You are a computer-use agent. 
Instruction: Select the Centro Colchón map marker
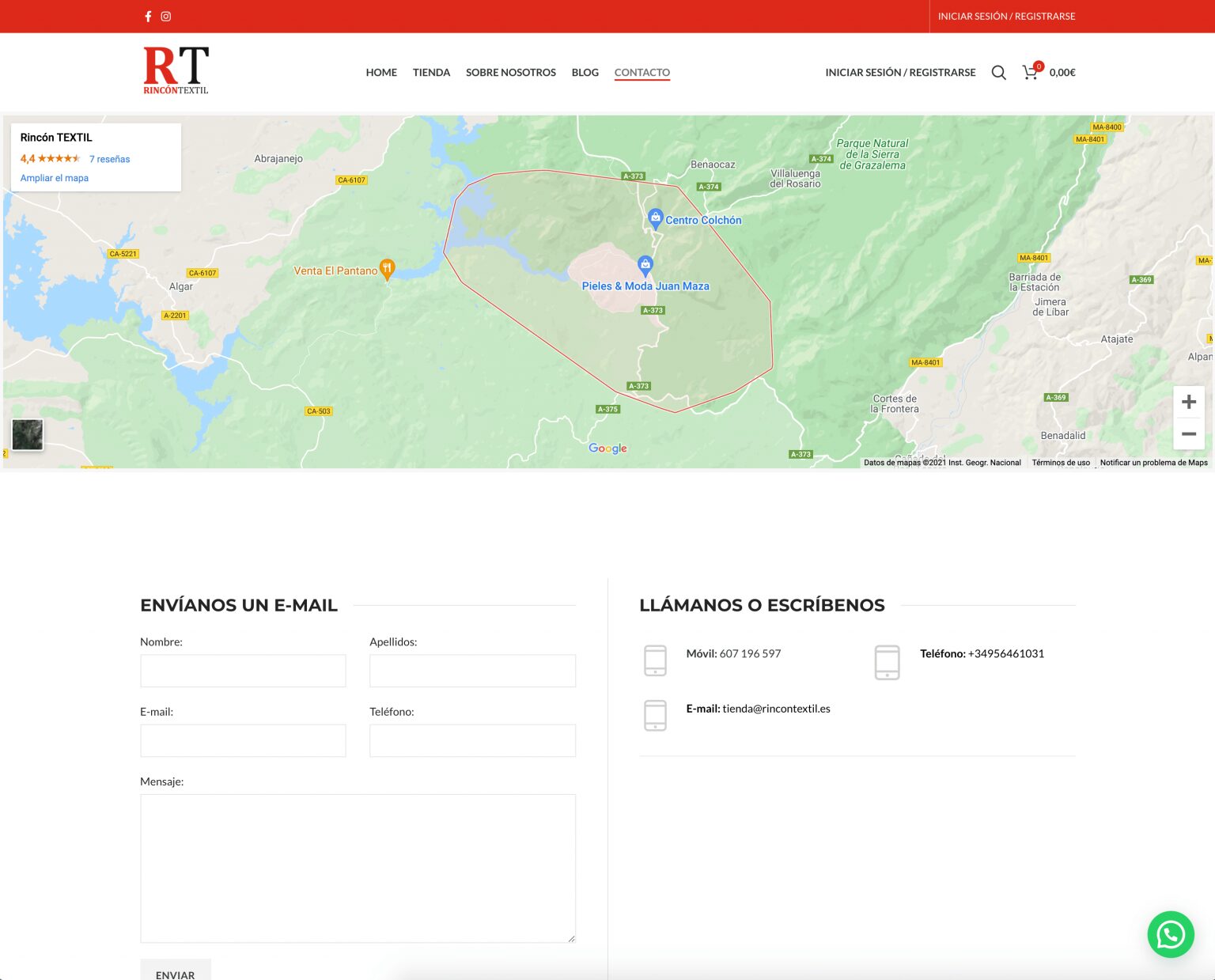pyautogui.click(x=655, y=218)
